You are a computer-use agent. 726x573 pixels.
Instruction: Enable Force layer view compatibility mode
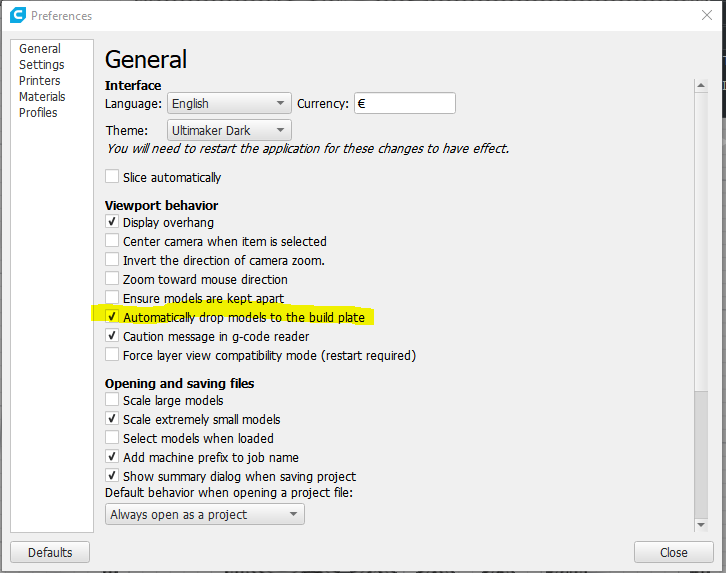click(112, 354)
